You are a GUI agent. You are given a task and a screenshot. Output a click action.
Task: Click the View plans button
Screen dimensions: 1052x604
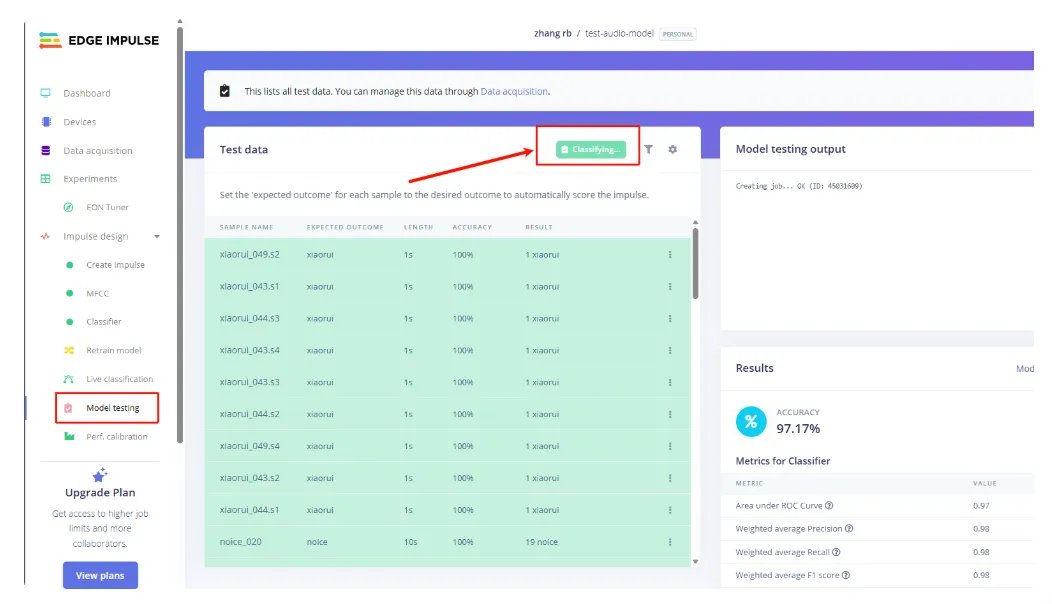[x=100, y=575]
